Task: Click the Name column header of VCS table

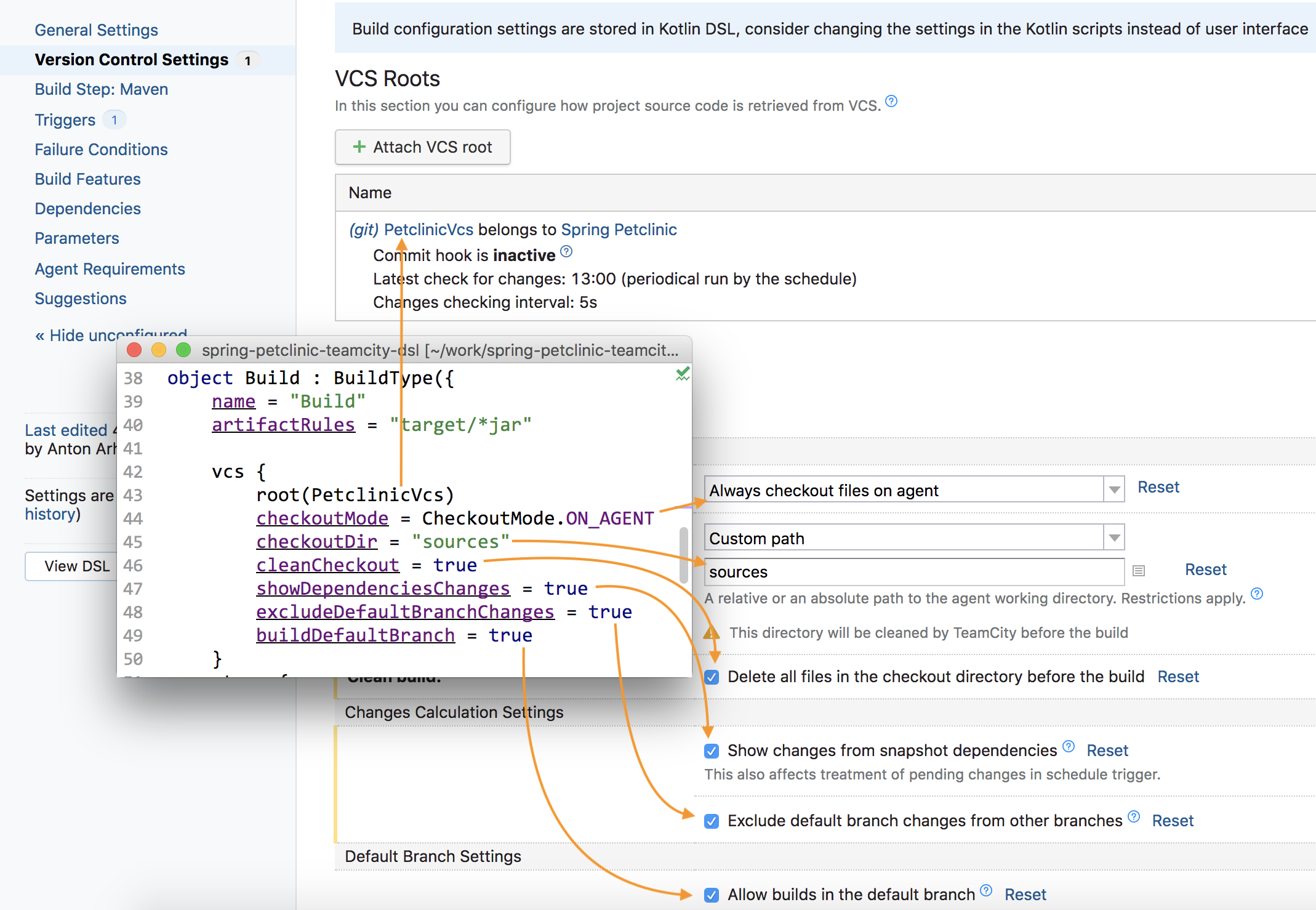Action: (x=370, y=193)
